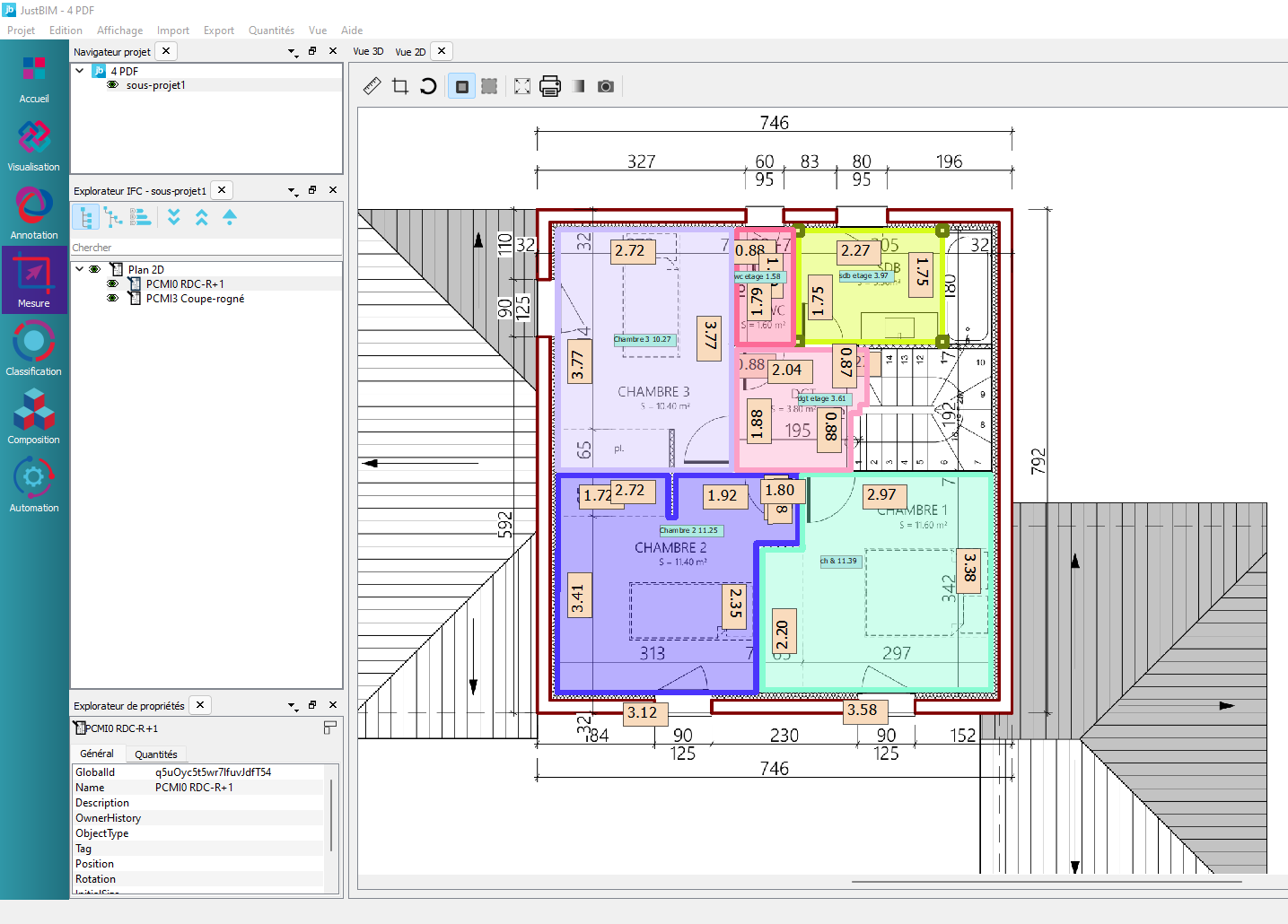The width and height of the screenshot is (1288, 924).
Task: Open the Classification module in the sidebar
Action: [34, 349]
